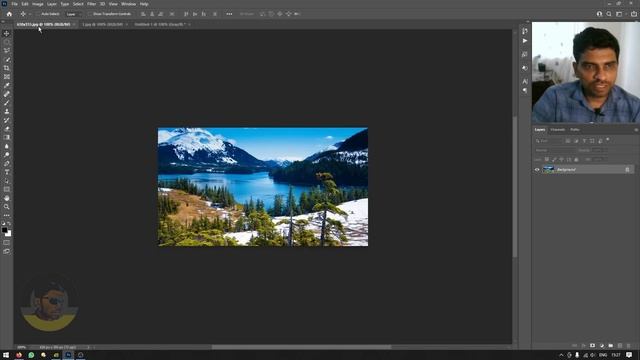Select the History Brush tool

pyautogui.click(x=7, y=120)
